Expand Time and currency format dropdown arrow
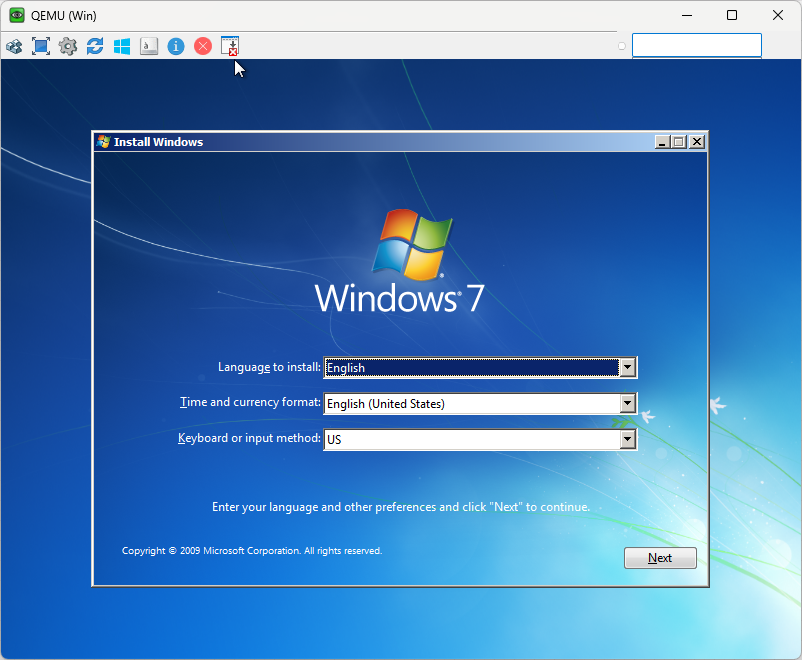The height and width of the screenshot is (660, 802). 628,403
